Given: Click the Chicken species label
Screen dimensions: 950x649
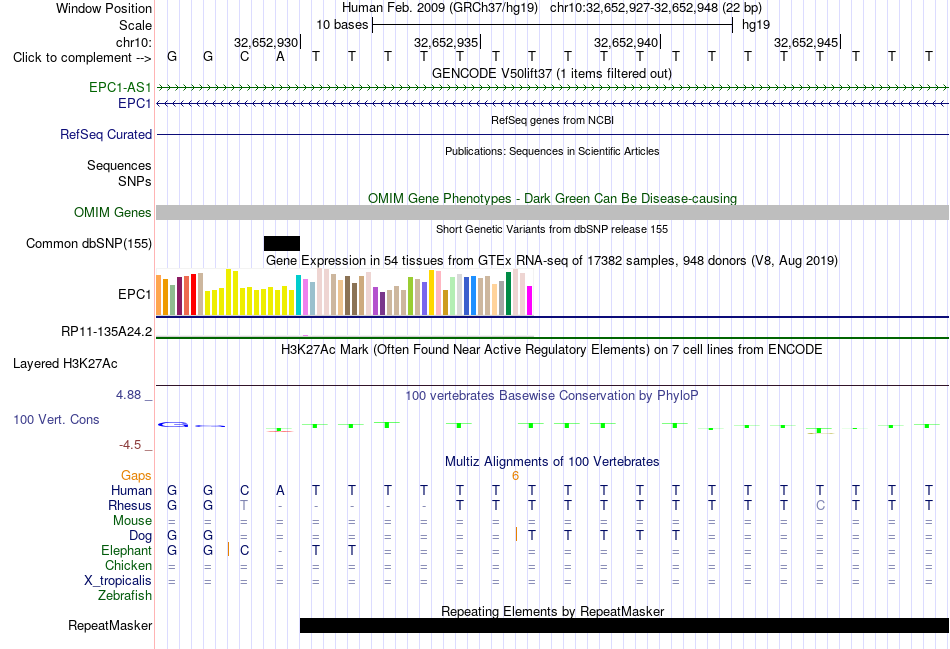Looking at the screenshot, I should [128, 565].
